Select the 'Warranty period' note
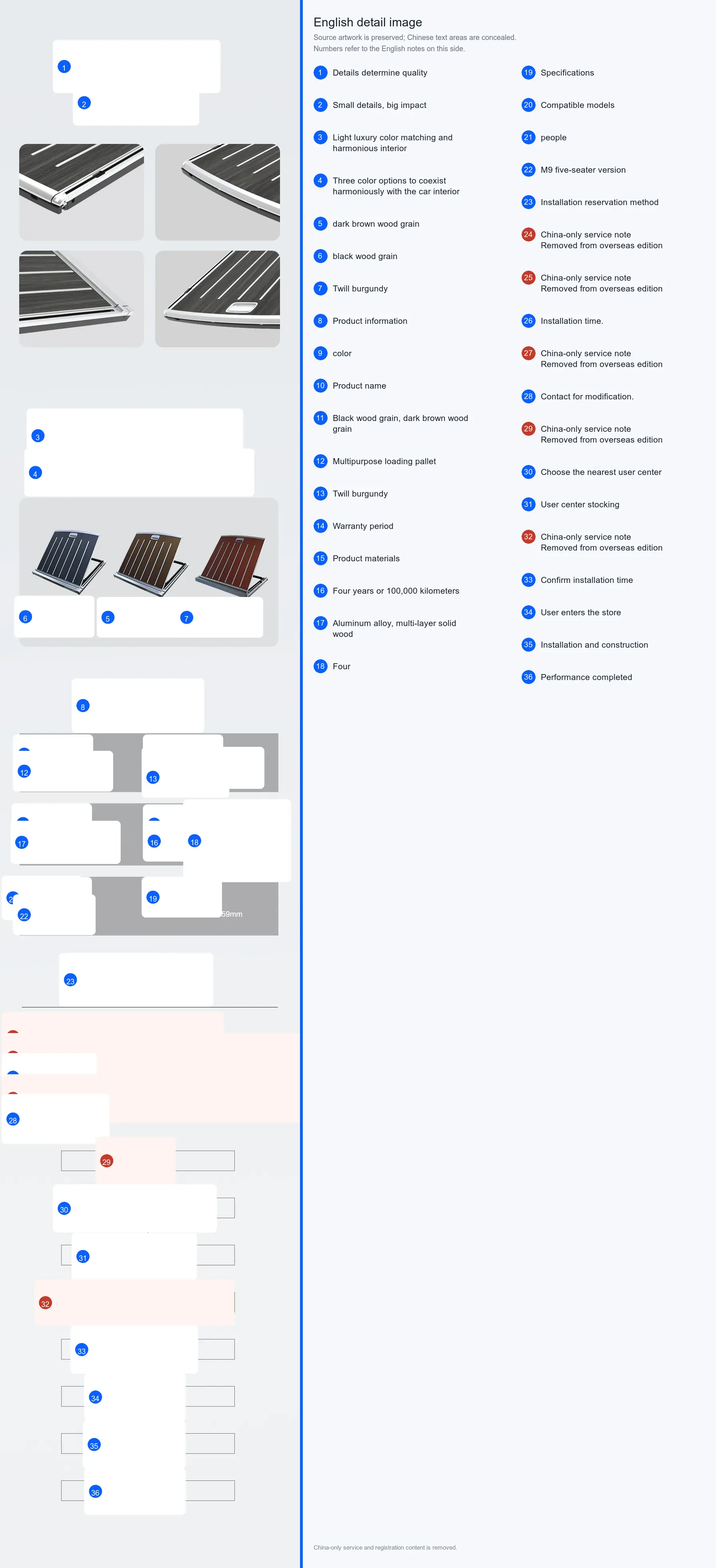 pos(363,526)
